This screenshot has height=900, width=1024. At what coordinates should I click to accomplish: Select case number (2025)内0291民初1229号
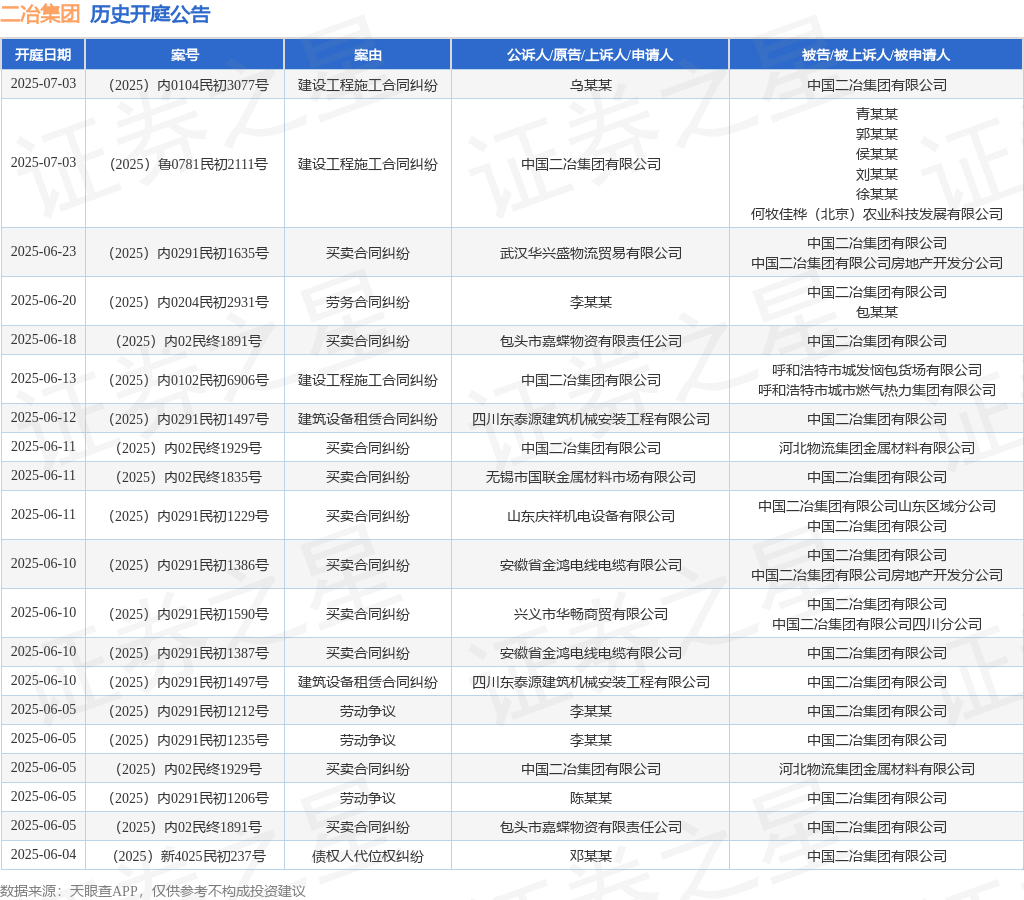pos(187,516)
